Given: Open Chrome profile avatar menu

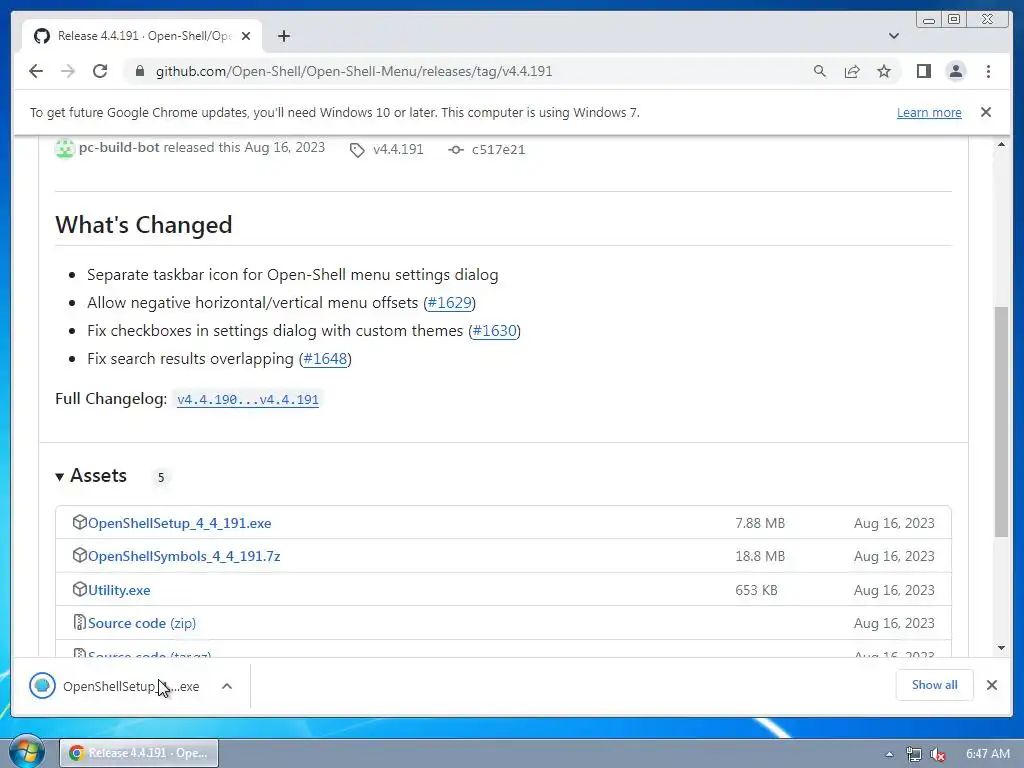Looking at the screenshot, I should [955, 71].
